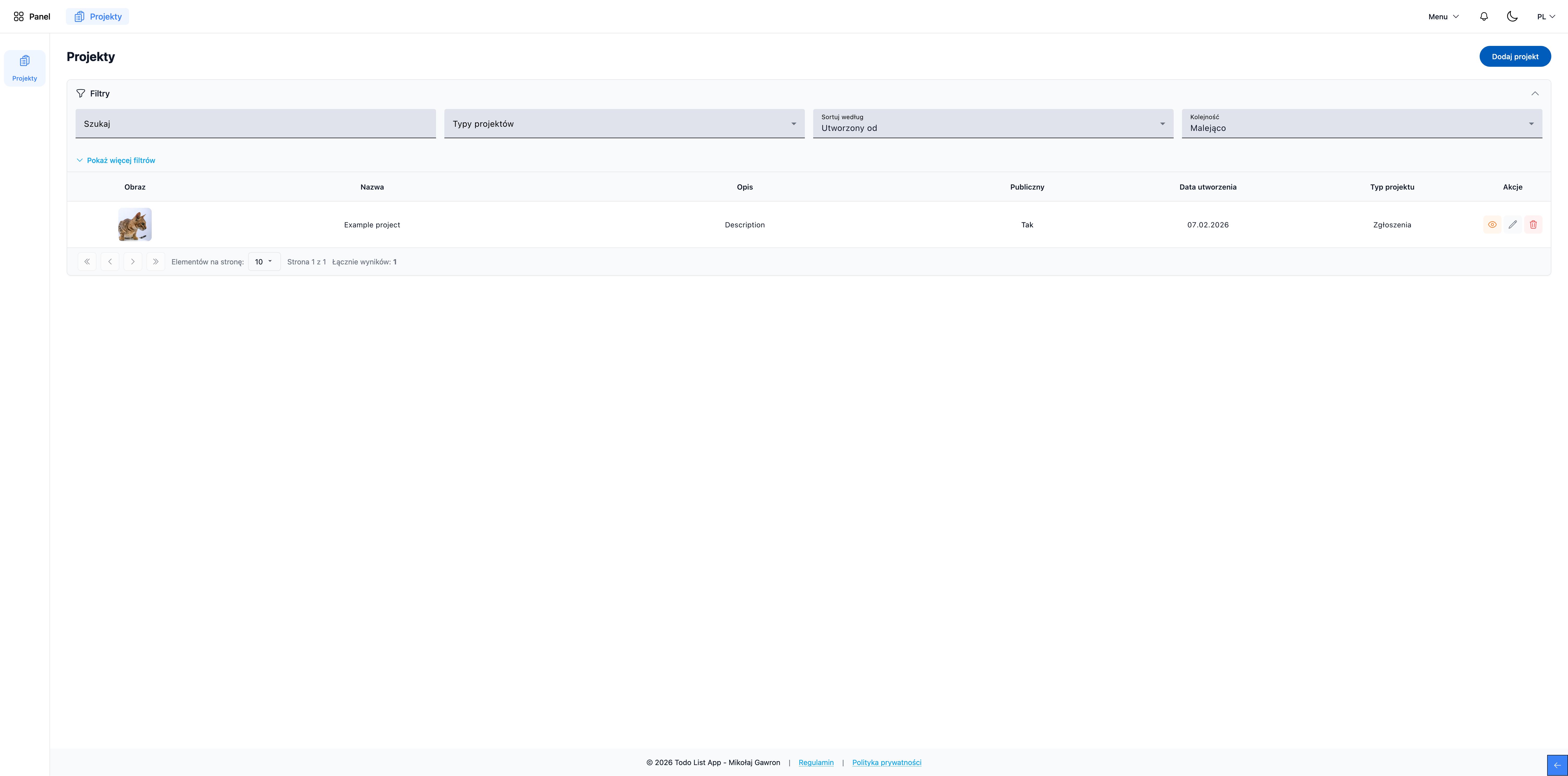This screenshot has width=1568, height=776.
Task: Click the Description cell
Action: tap(745, 225)
